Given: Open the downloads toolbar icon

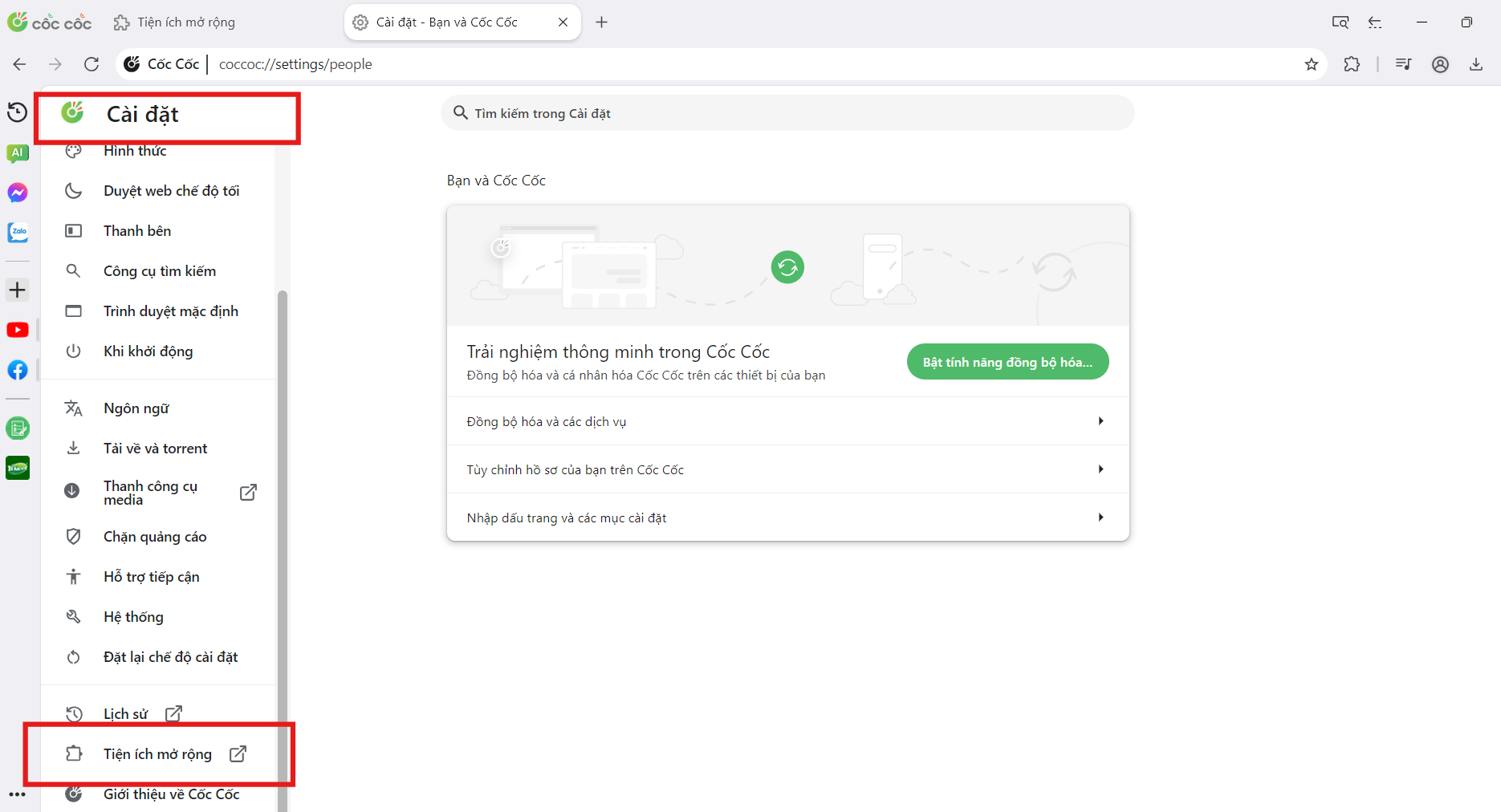Looking at the screenshot, I should pyautogui.click(x=1476, y=64).
